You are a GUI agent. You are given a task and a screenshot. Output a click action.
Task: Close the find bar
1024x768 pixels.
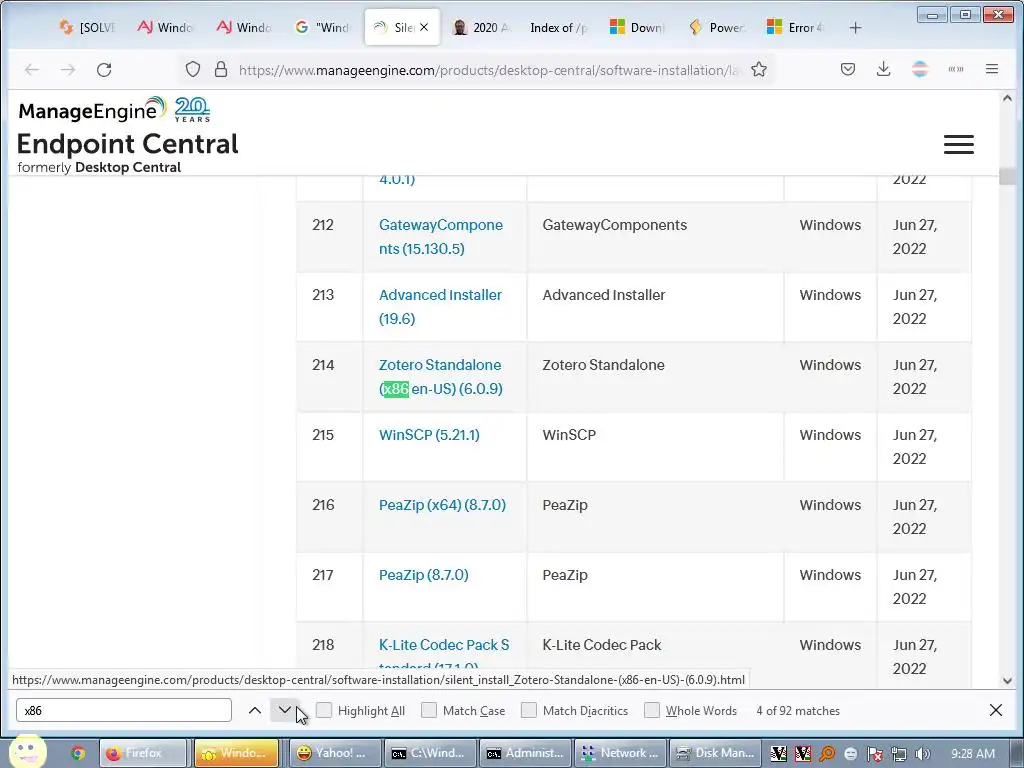(x=995, y=711)
